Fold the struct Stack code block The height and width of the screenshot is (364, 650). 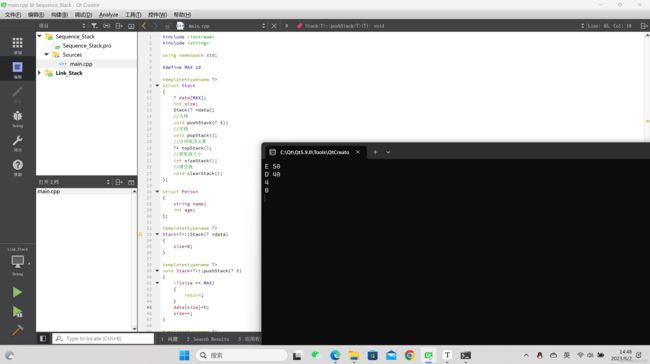[157, 85]
